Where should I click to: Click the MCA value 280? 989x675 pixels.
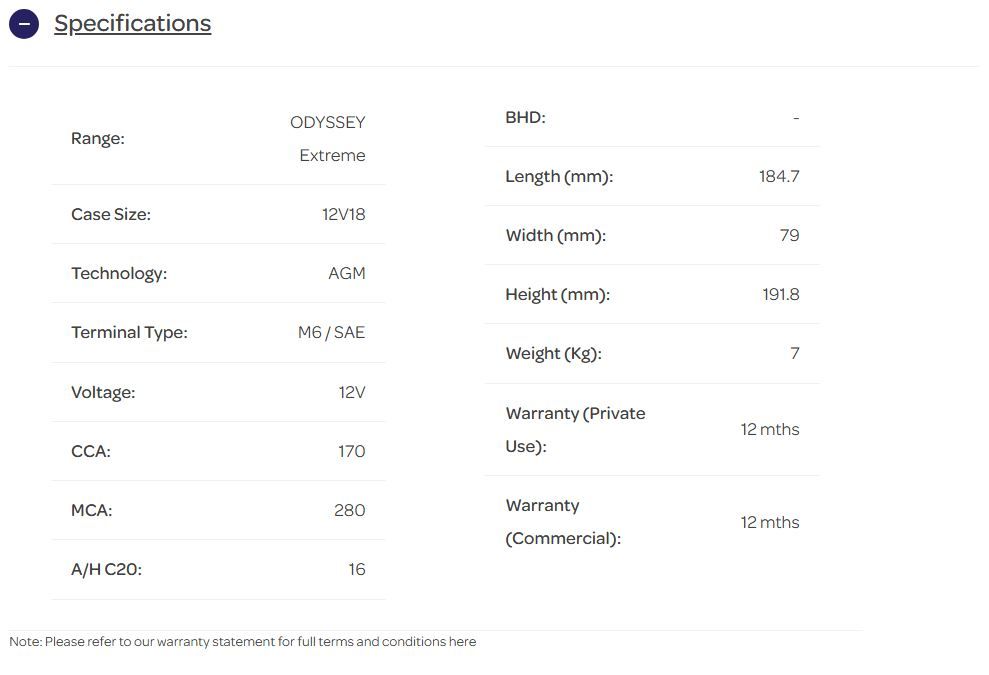349,510
